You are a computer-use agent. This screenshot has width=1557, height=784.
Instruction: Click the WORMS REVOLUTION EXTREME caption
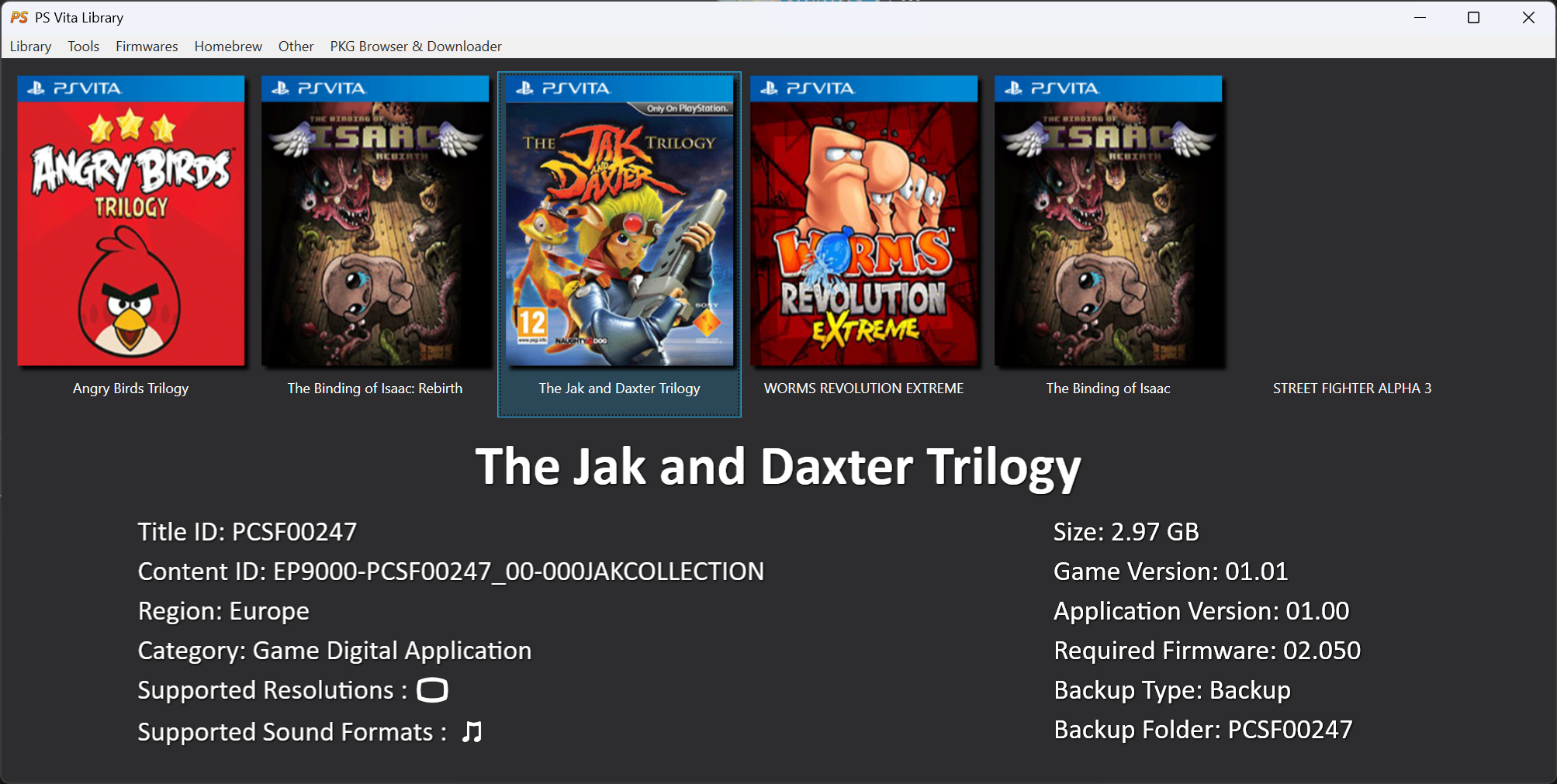pos(864,389)
